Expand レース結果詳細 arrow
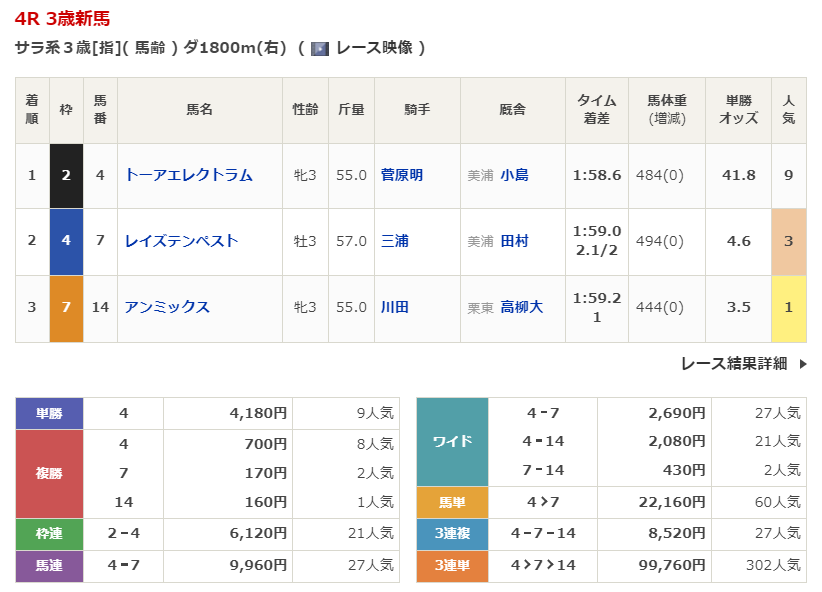 [x=802, y=364]
